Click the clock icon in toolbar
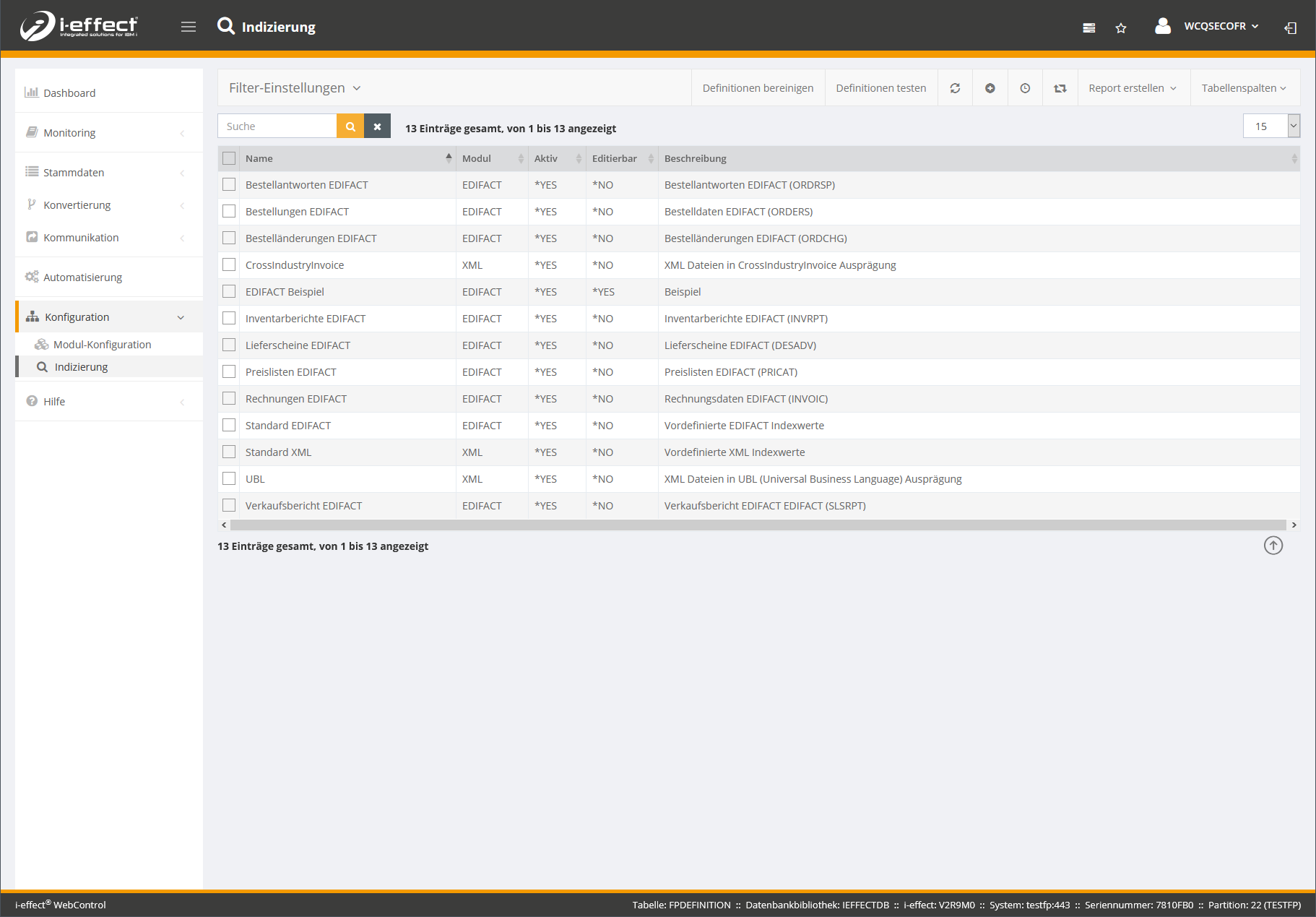 tap(1025, 88)
